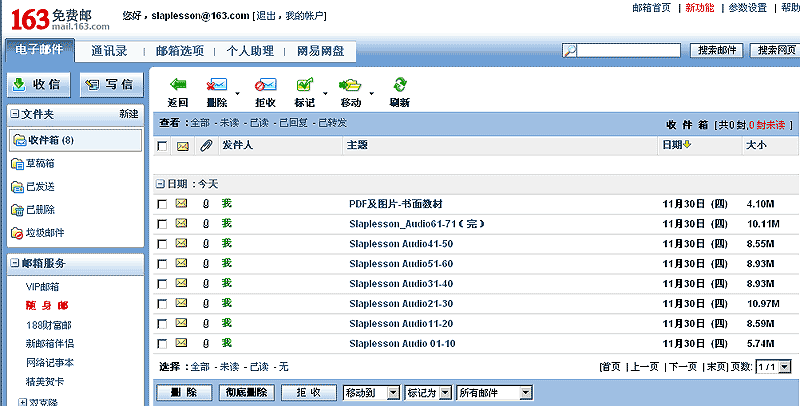
Task: Click the green 返回 back arrow icon
Action: click(x=178, y=86)
